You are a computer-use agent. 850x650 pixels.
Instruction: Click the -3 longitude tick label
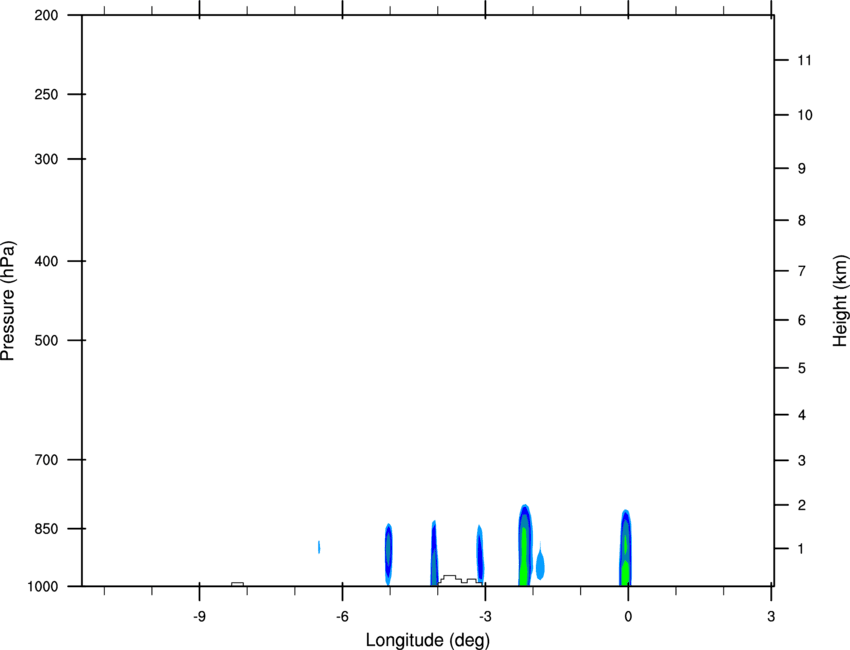click(485, 617)
